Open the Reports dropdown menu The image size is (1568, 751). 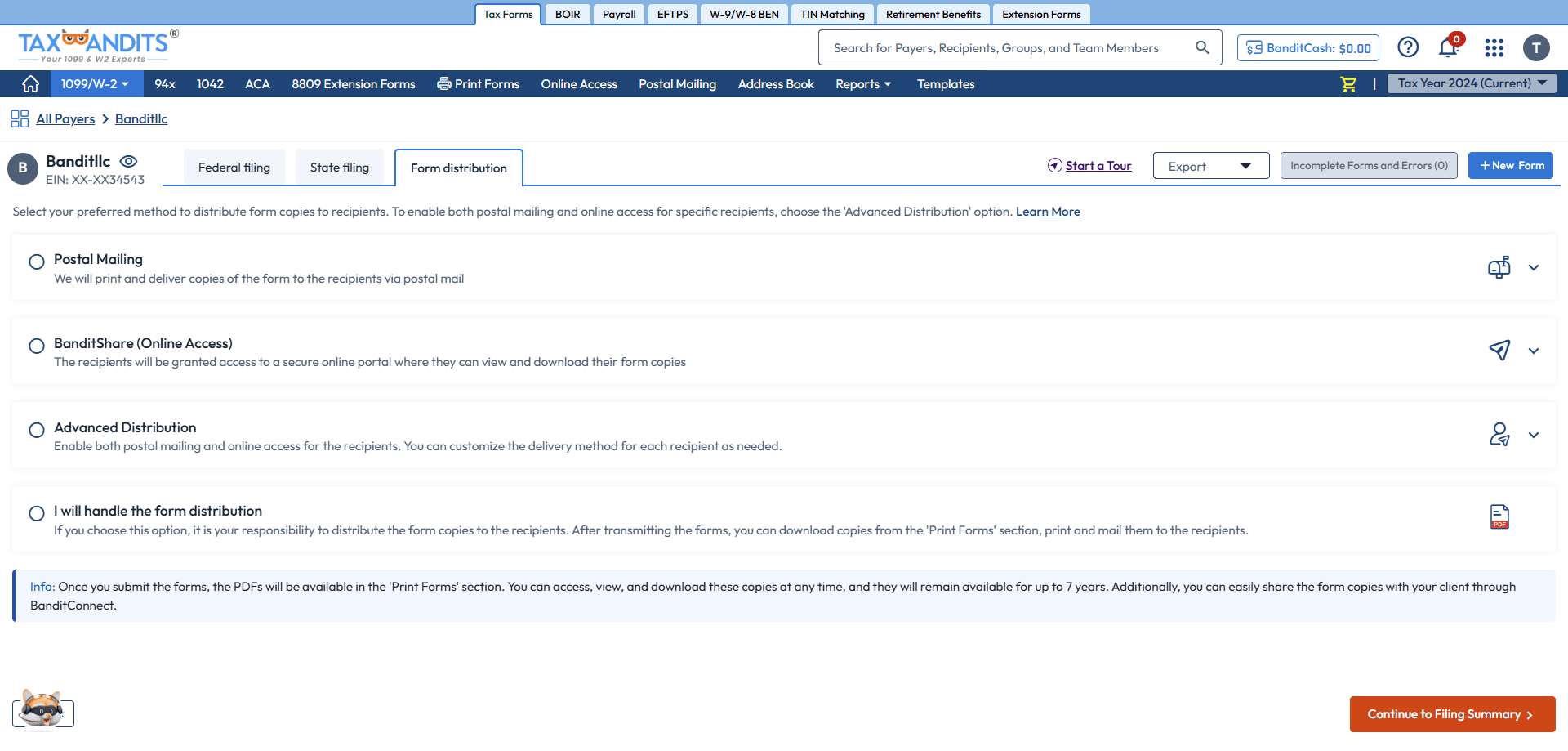click(x=863, y=84)
